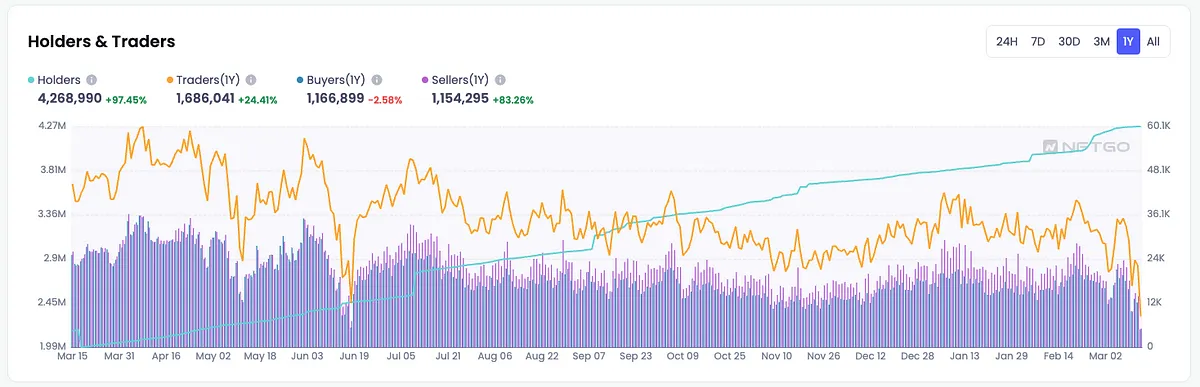Click the Traders count 1,686,041
Screen dimensions: 1200x387
(205, 99)
